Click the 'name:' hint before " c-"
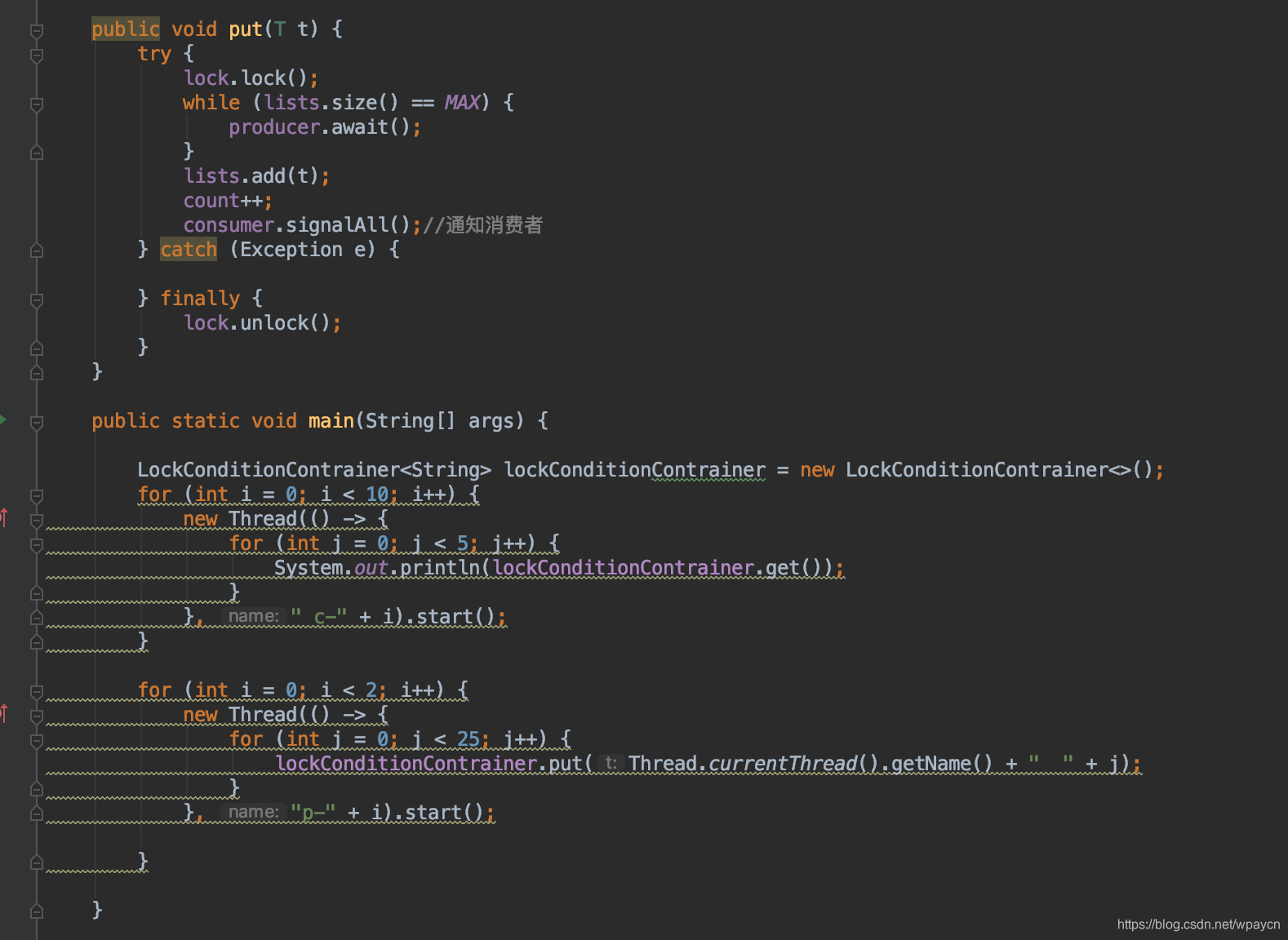This screenshot has width=1288, height=940. click(x=254, y=617)
